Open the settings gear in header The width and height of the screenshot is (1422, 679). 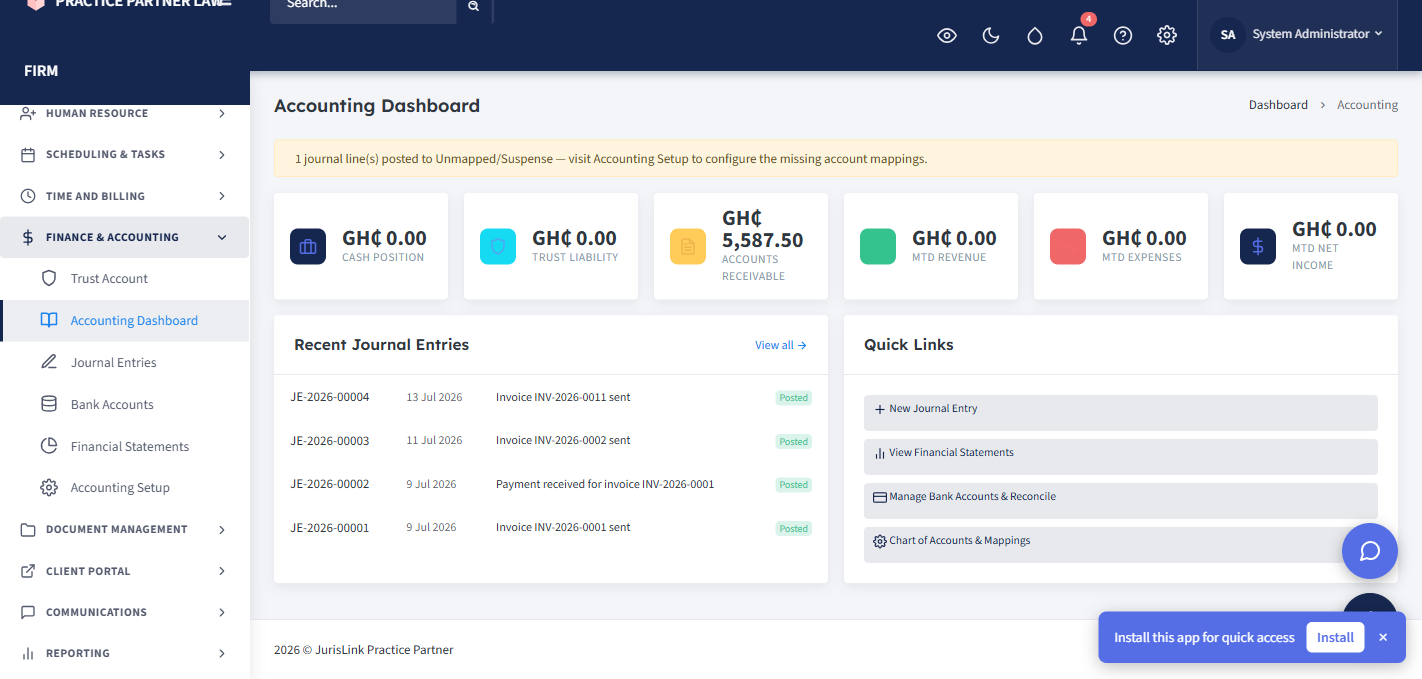click(x=1167, y=35)
